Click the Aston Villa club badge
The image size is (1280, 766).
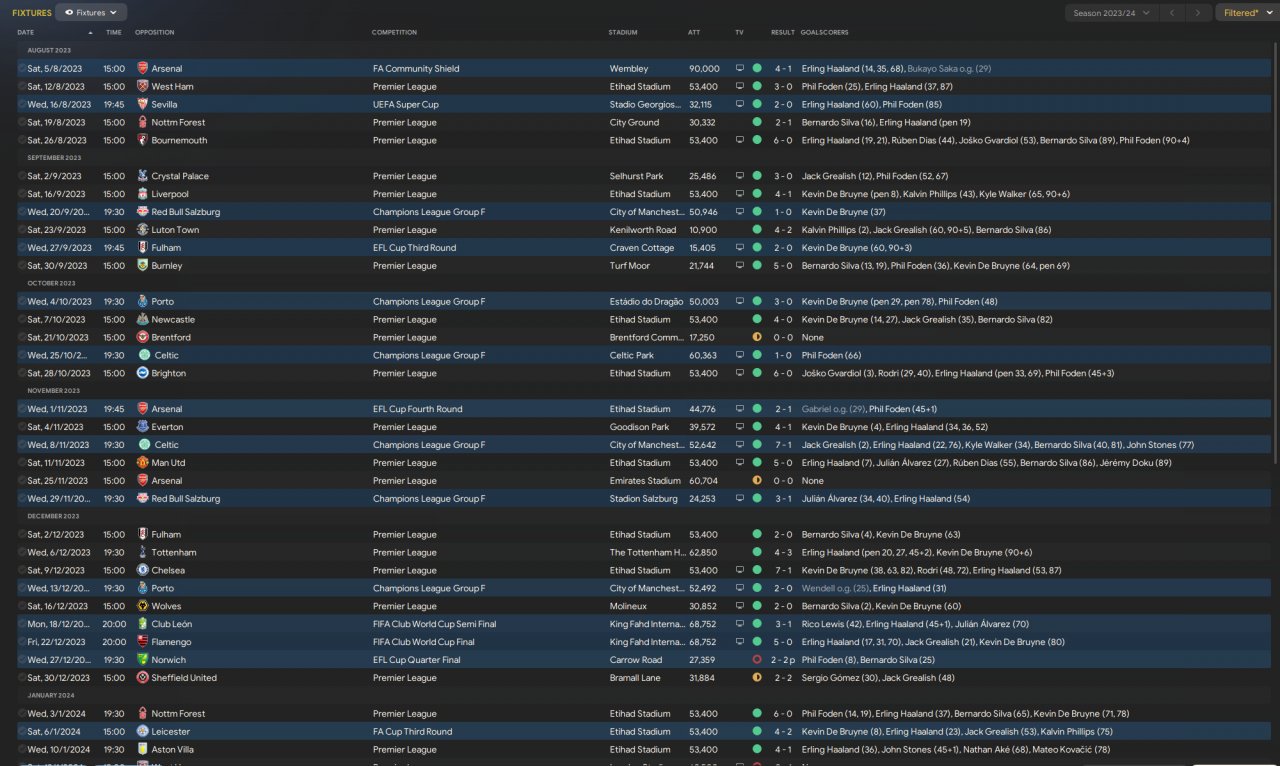point(143,750)
